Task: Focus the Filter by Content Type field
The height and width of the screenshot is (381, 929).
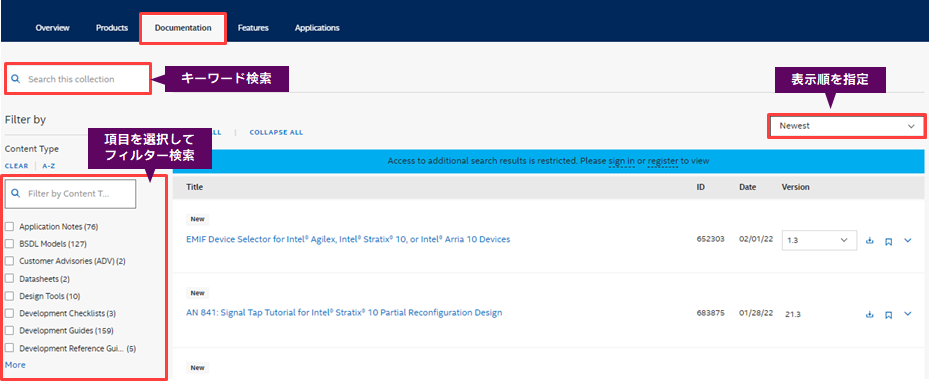Action: [71, 194]
